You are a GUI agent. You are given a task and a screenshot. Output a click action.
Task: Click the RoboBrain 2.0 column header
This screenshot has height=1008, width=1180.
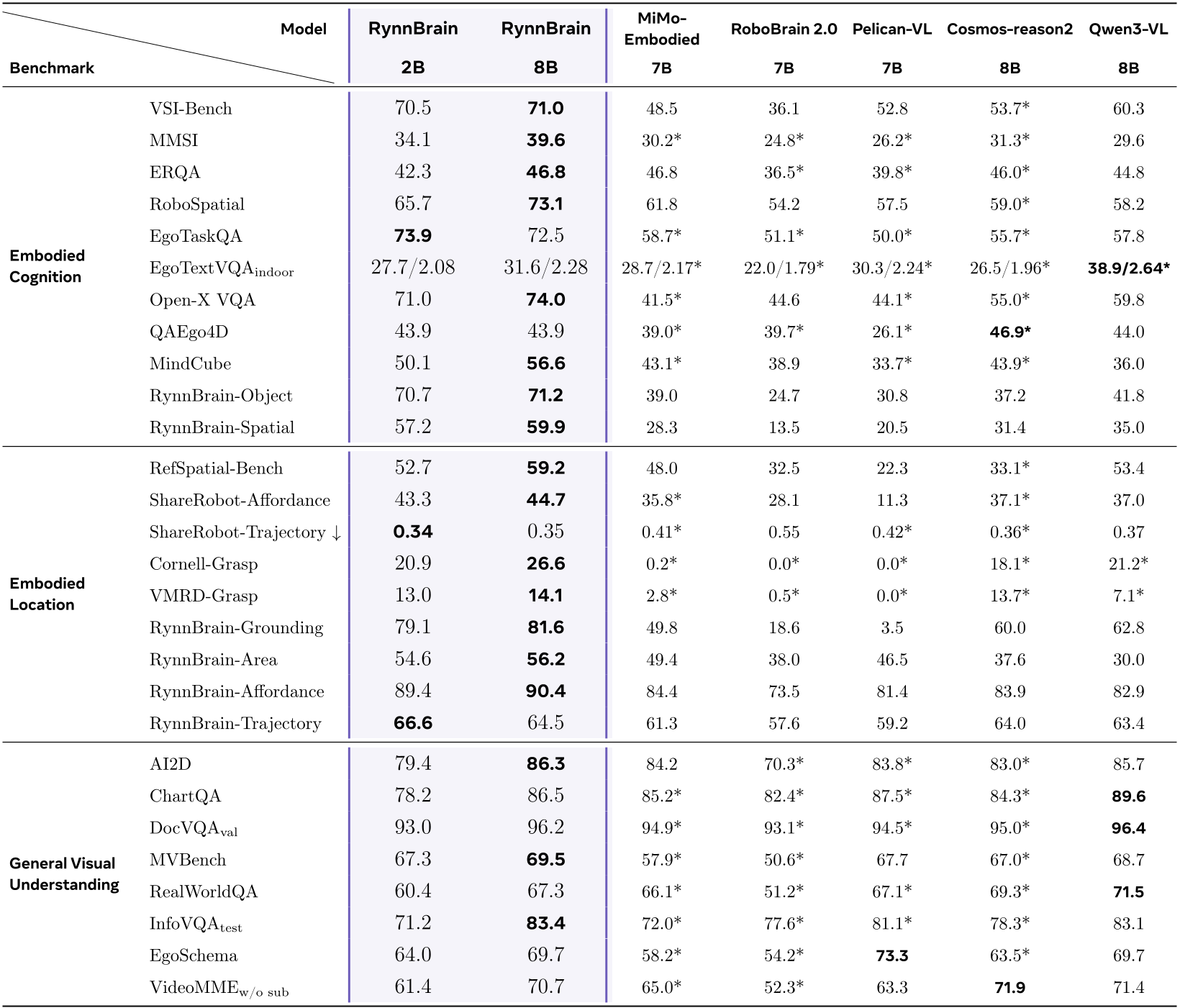784,29
